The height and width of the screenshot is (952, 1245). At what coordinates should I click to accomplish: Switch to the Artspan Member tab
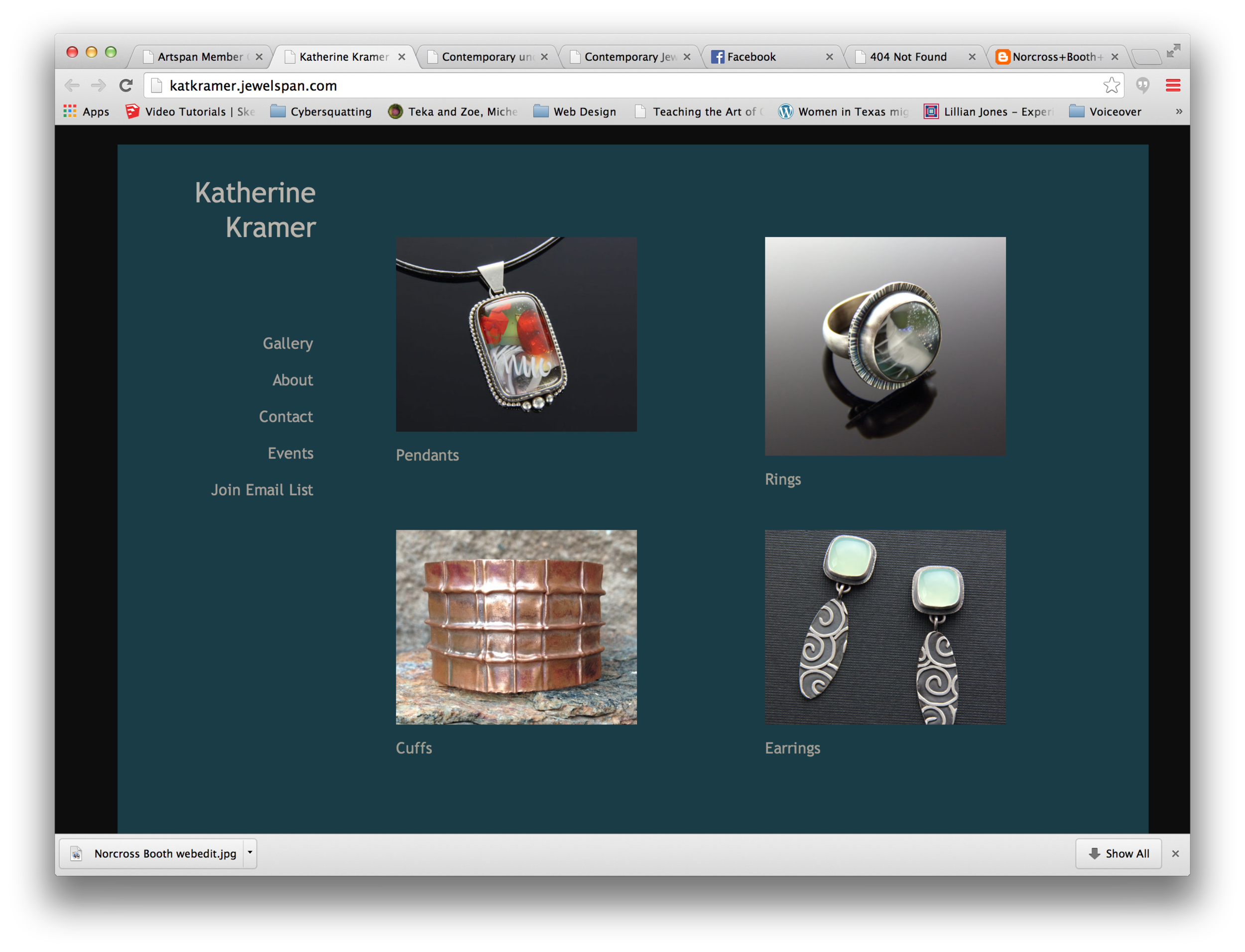click(x=200, y=57)
